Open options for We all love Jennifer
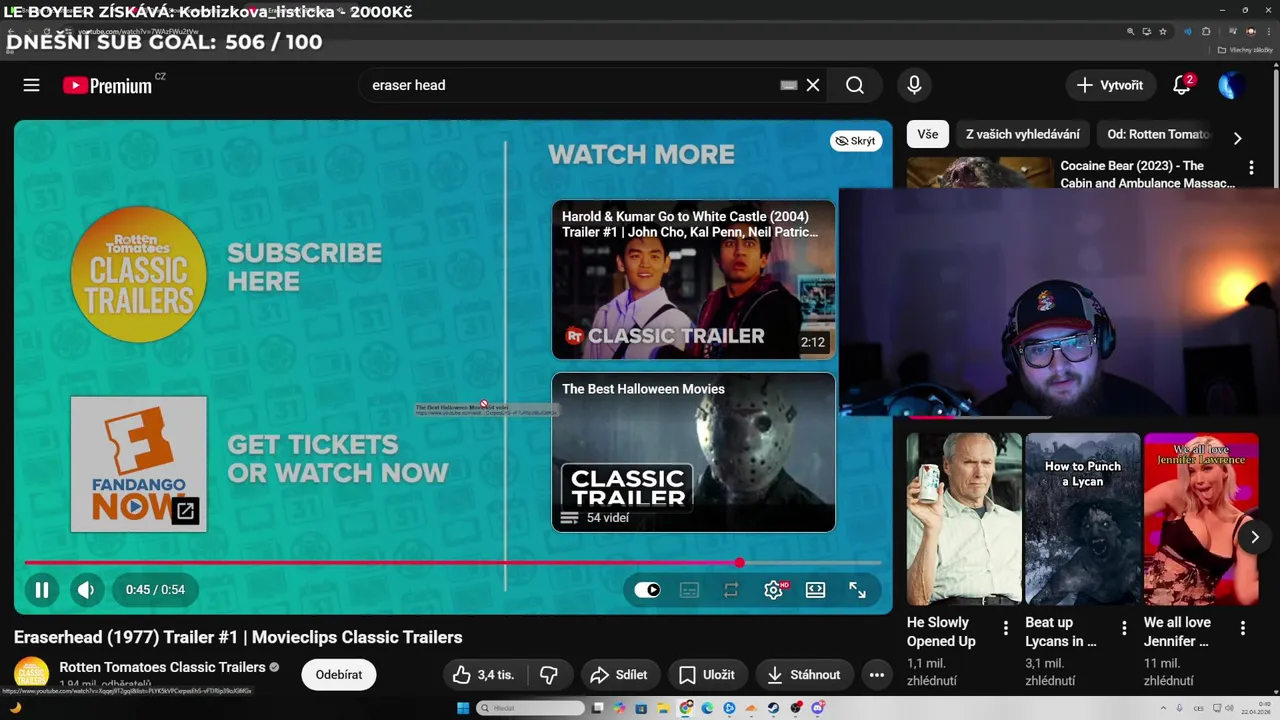 click(1243, 628)
